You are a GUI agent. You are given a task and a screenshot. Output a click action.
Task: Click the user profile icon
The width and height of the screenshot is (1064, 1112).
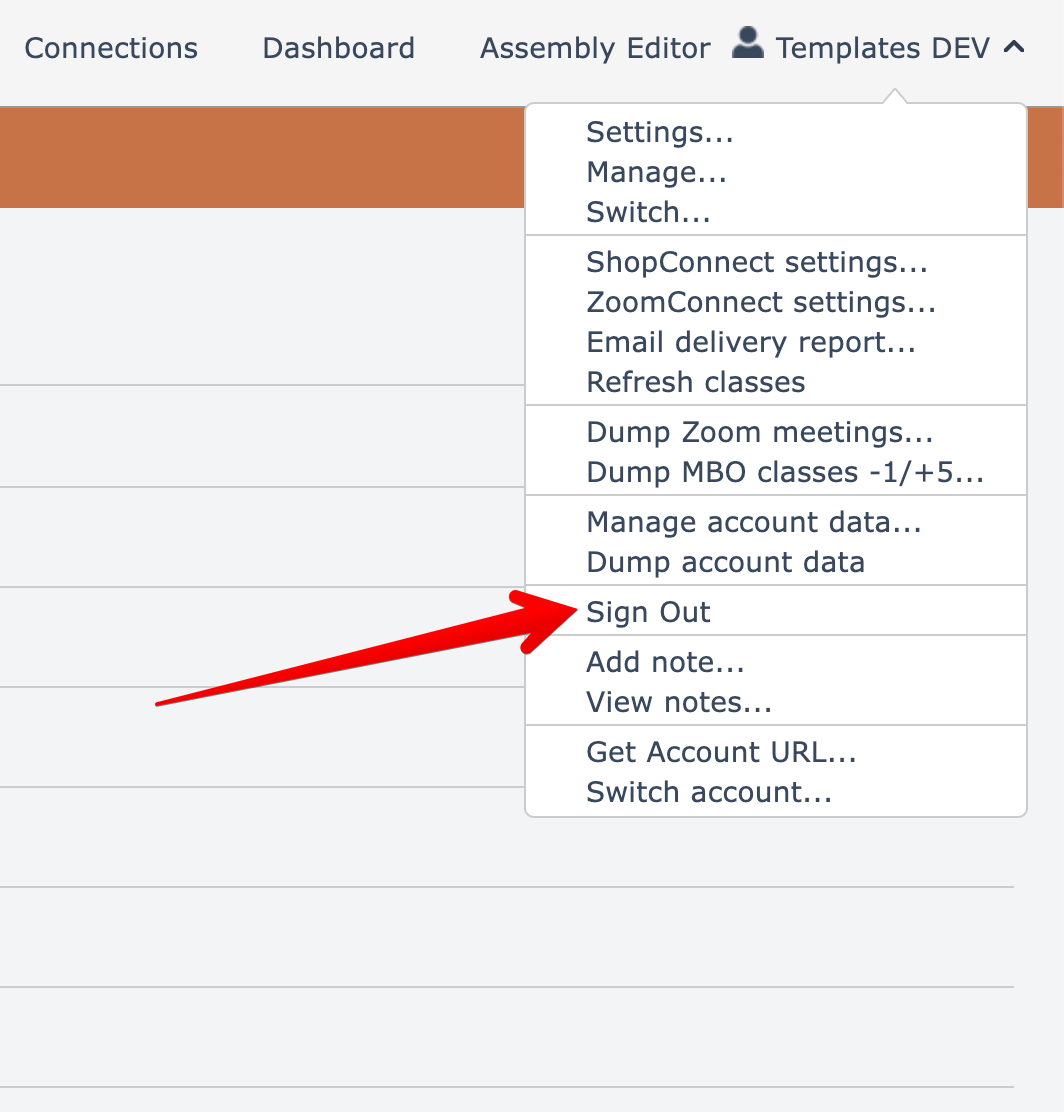point(747,44)
